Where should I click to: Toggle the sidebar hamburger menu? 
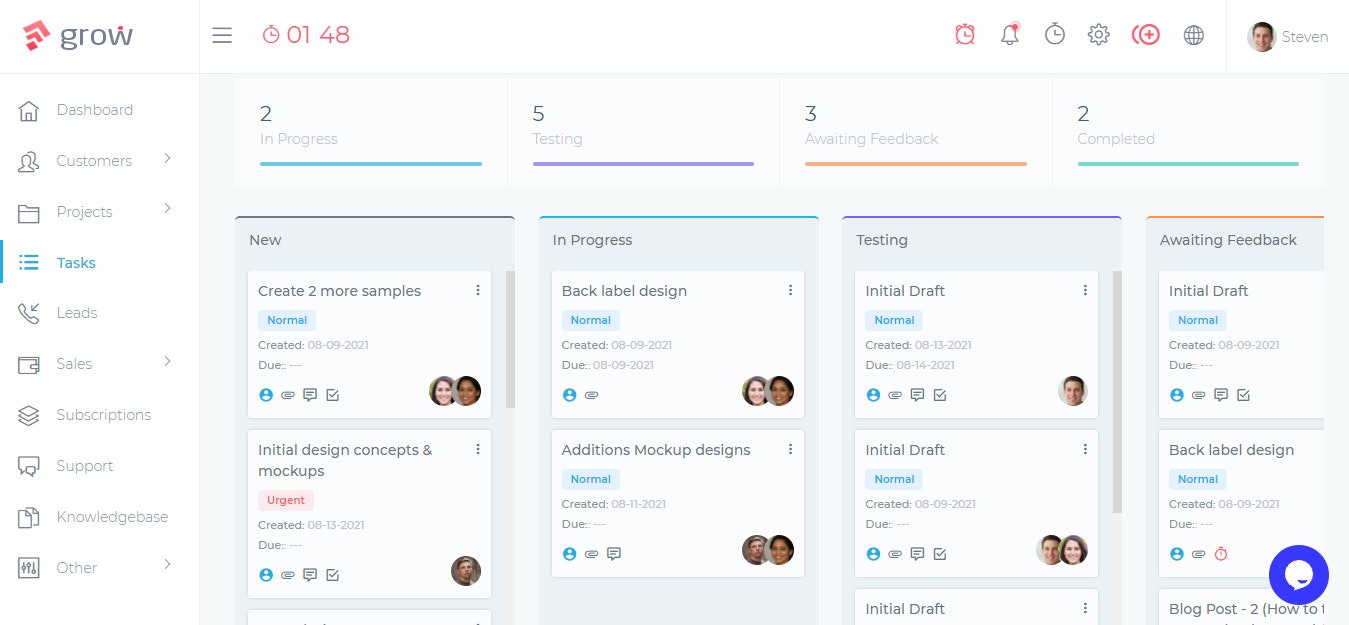pos(222,35)
